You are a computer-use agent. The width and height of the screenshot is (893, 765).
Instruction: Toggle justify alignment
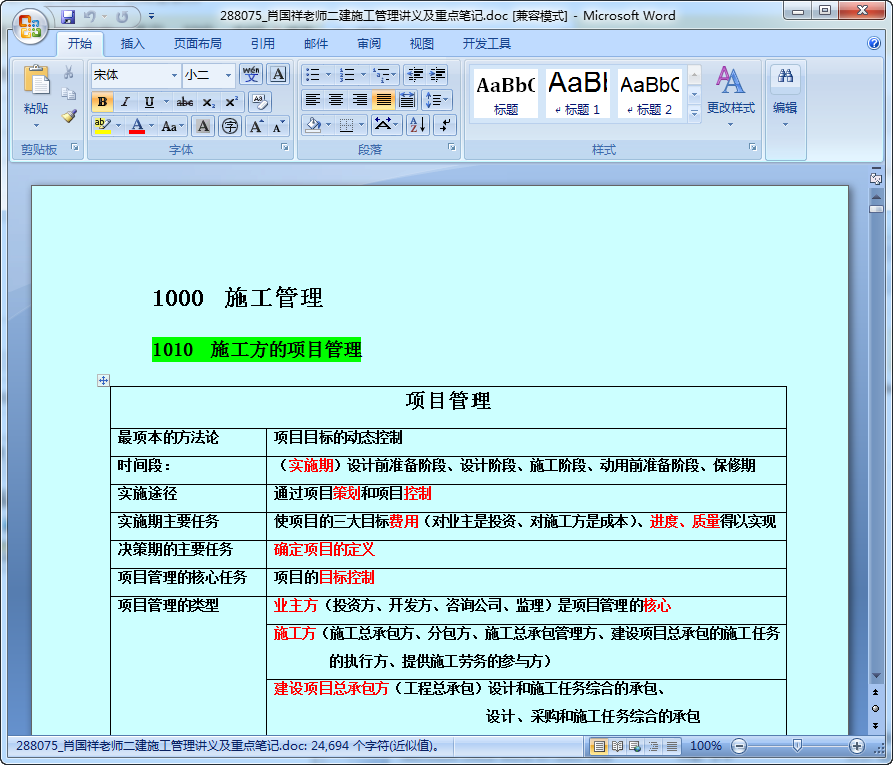click(x=384, y=100)
